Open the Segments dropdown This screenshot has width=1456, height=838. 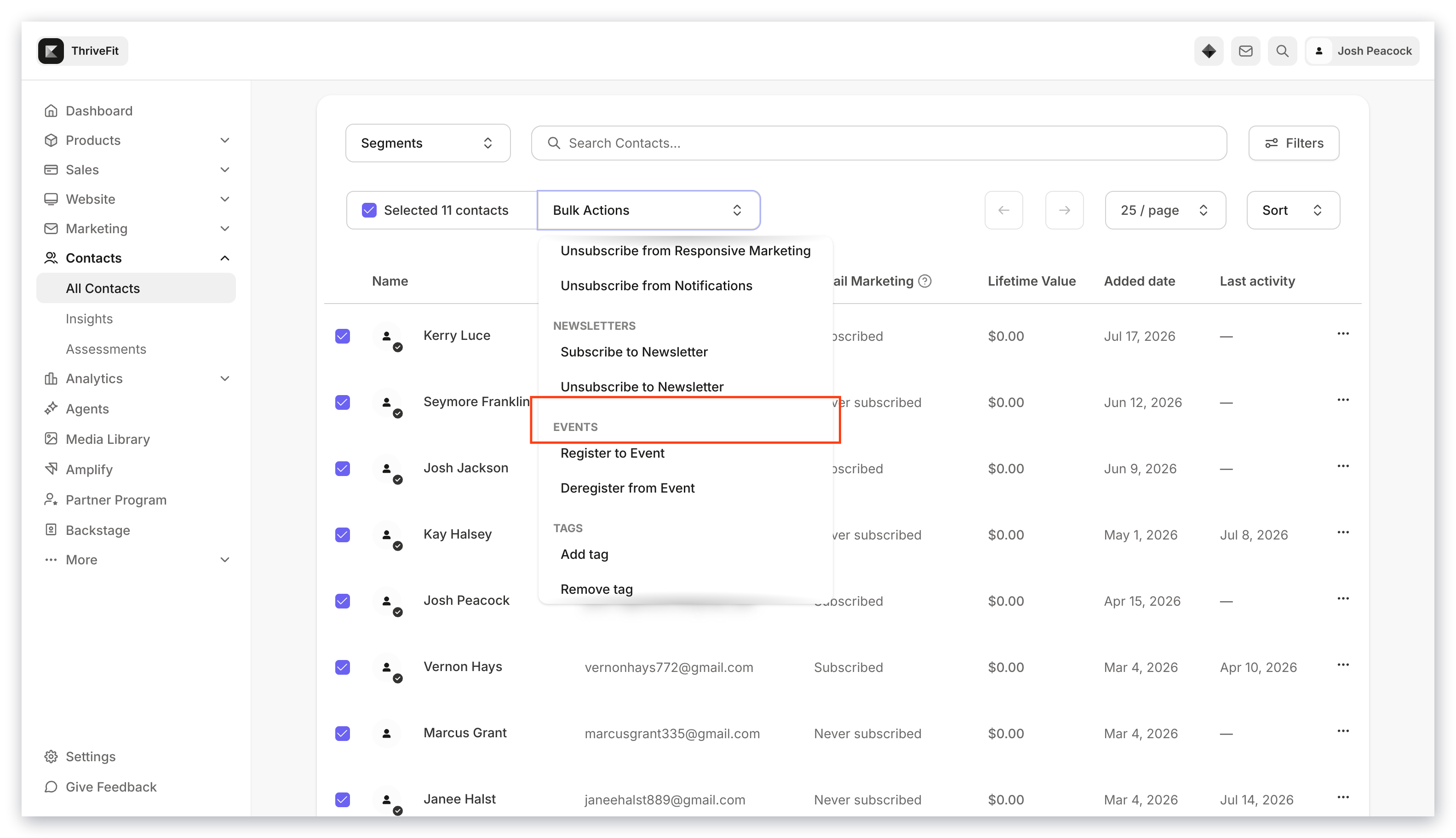(428, 143)
